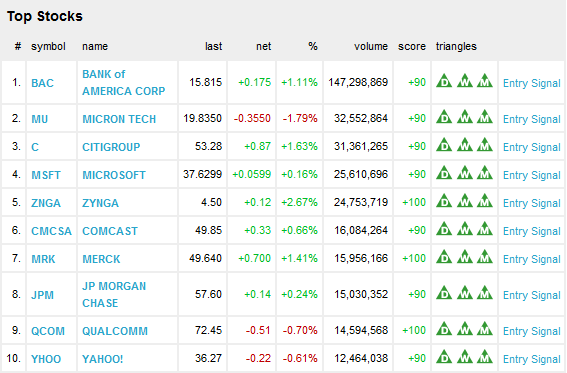
Task: Click Entry Signal for Merck
Action: click(x=532, y=259)
